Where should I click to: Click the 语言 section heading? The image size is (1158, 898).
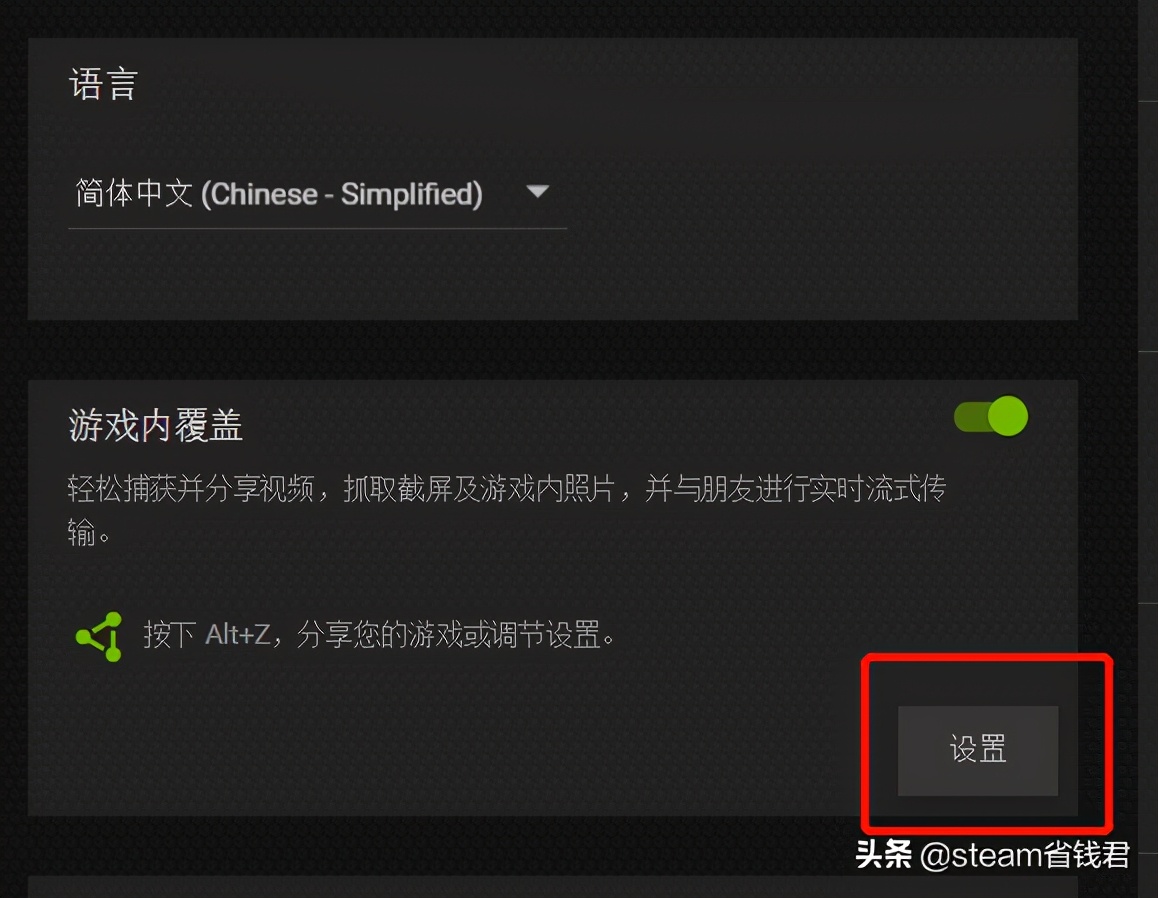104,83
